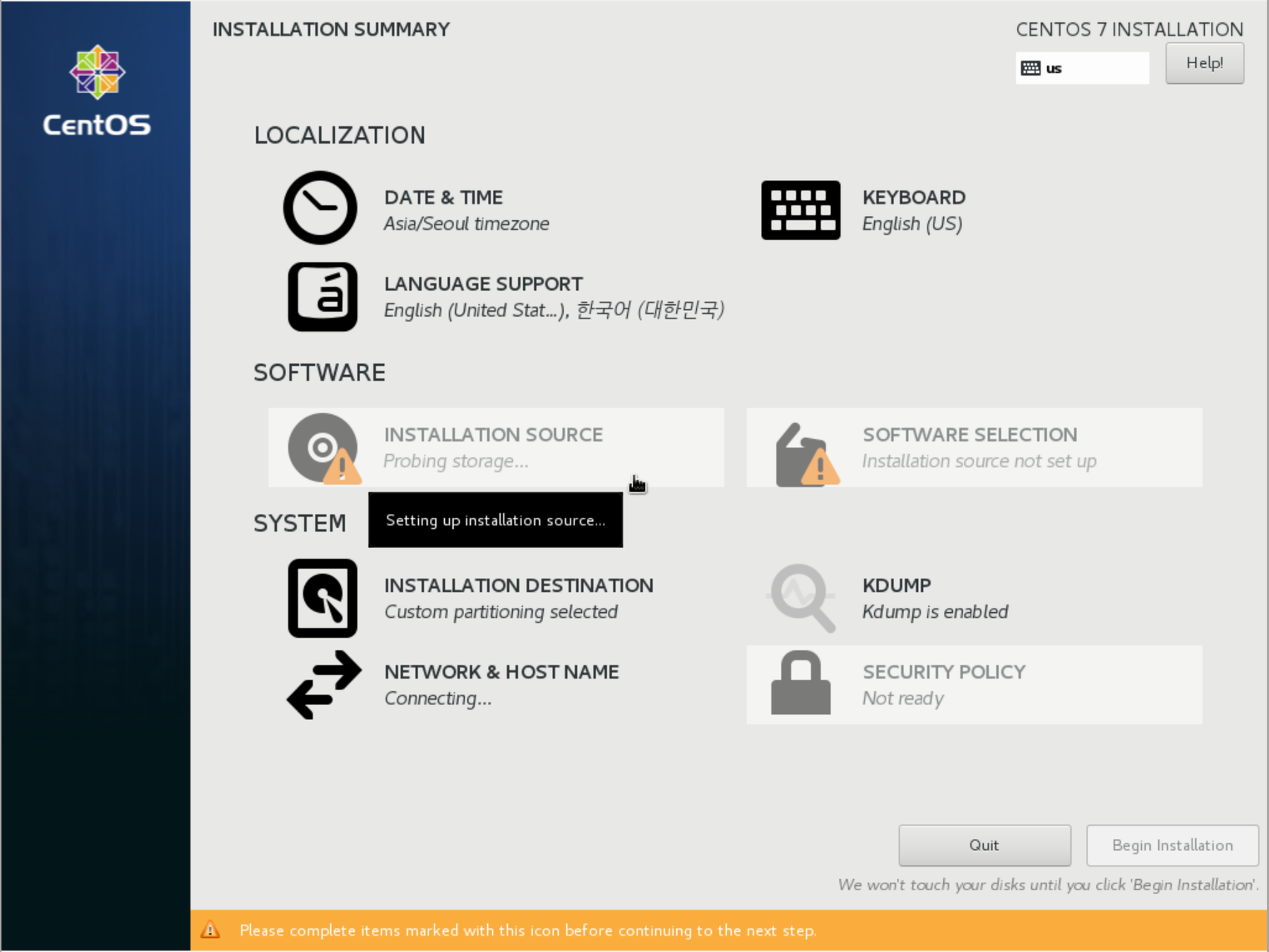Click the Quit button
Screen dimensions: 1269x952
[x=984, y=845]
